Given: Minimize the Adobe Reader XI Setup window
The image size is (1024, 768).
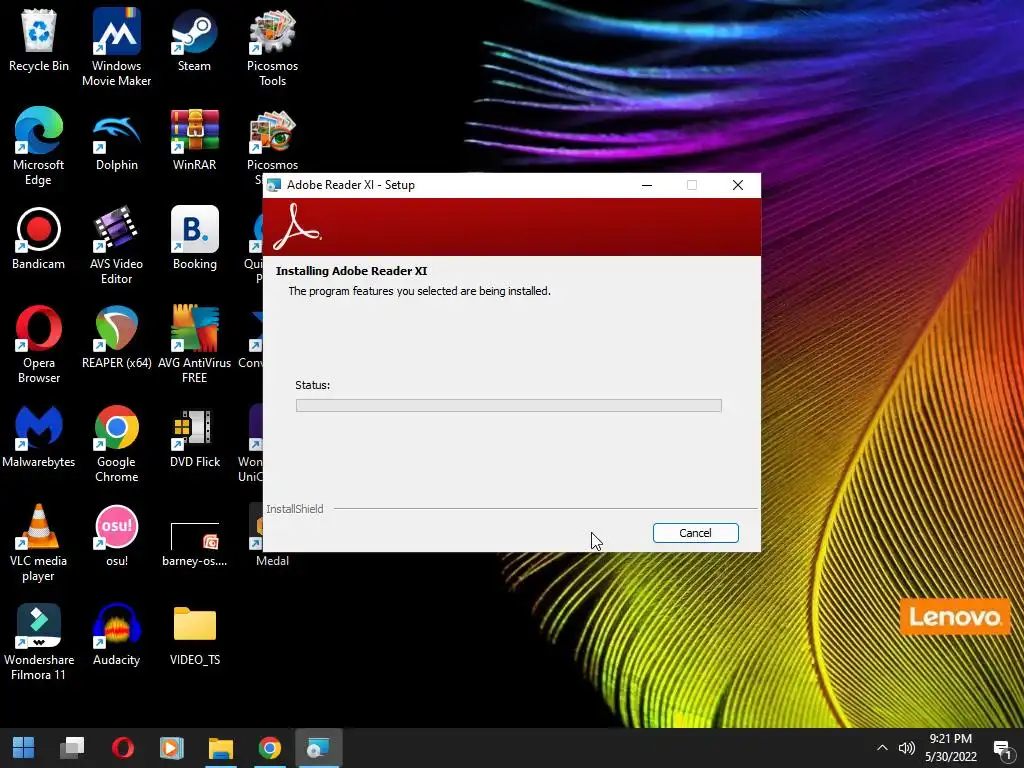Looking at the screenshot, I should (x=647, y=185).
